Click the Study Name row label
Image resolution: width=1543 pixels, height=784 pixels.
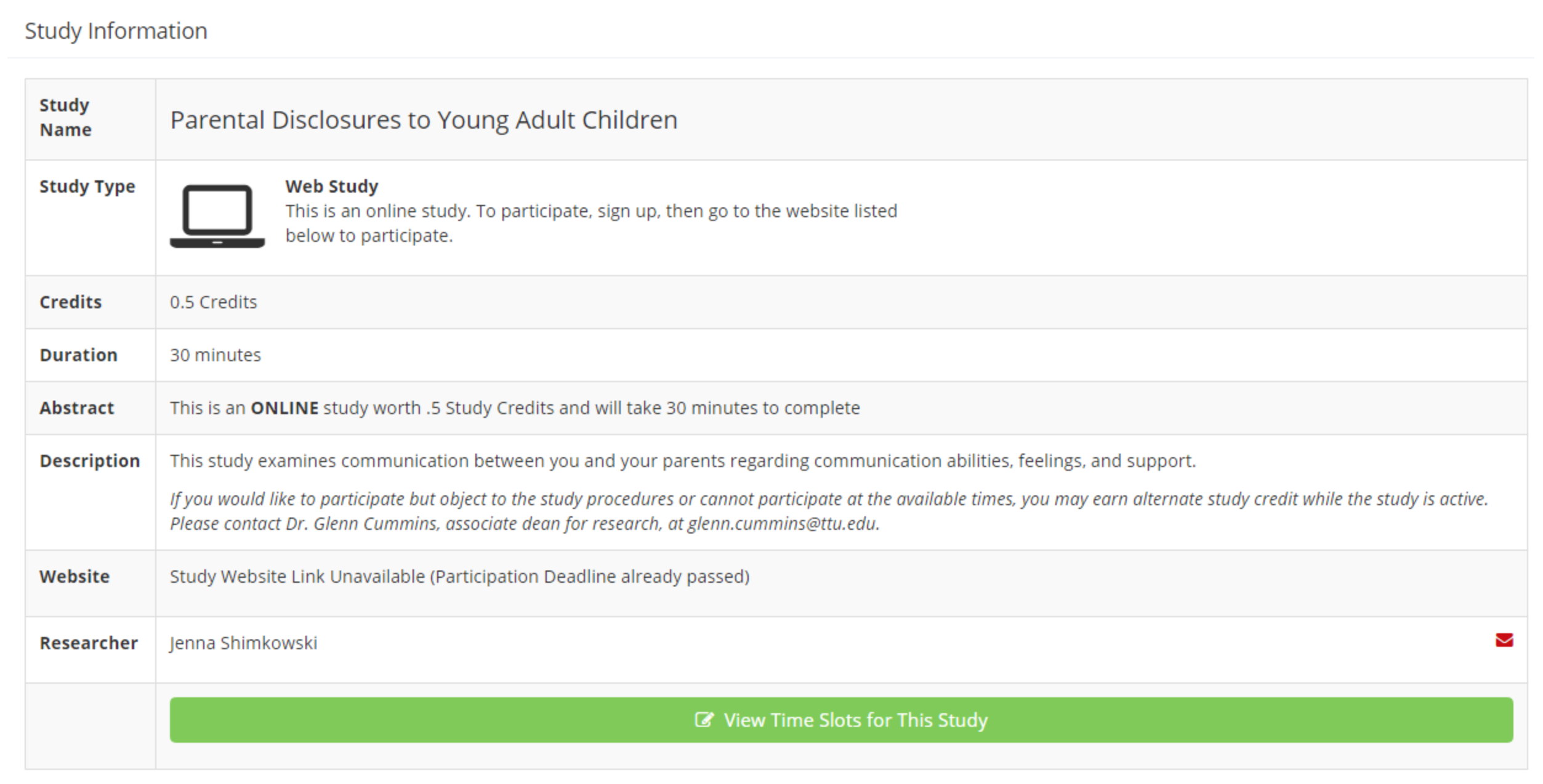pyautogui.click(x=65, y=117)
